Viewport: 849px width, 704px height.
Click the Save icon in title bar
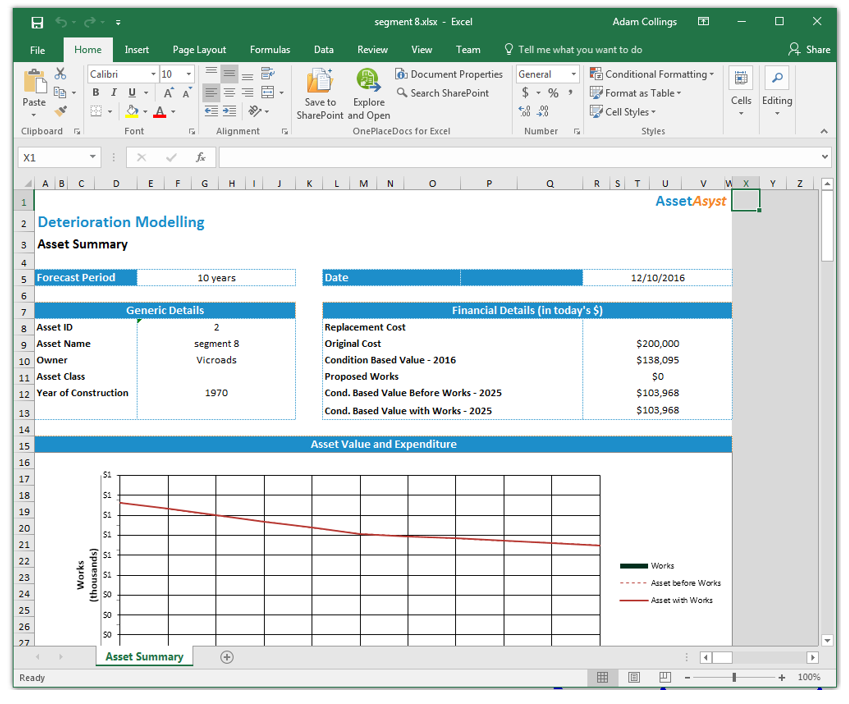pyautogui.click(x=37, y=22)
